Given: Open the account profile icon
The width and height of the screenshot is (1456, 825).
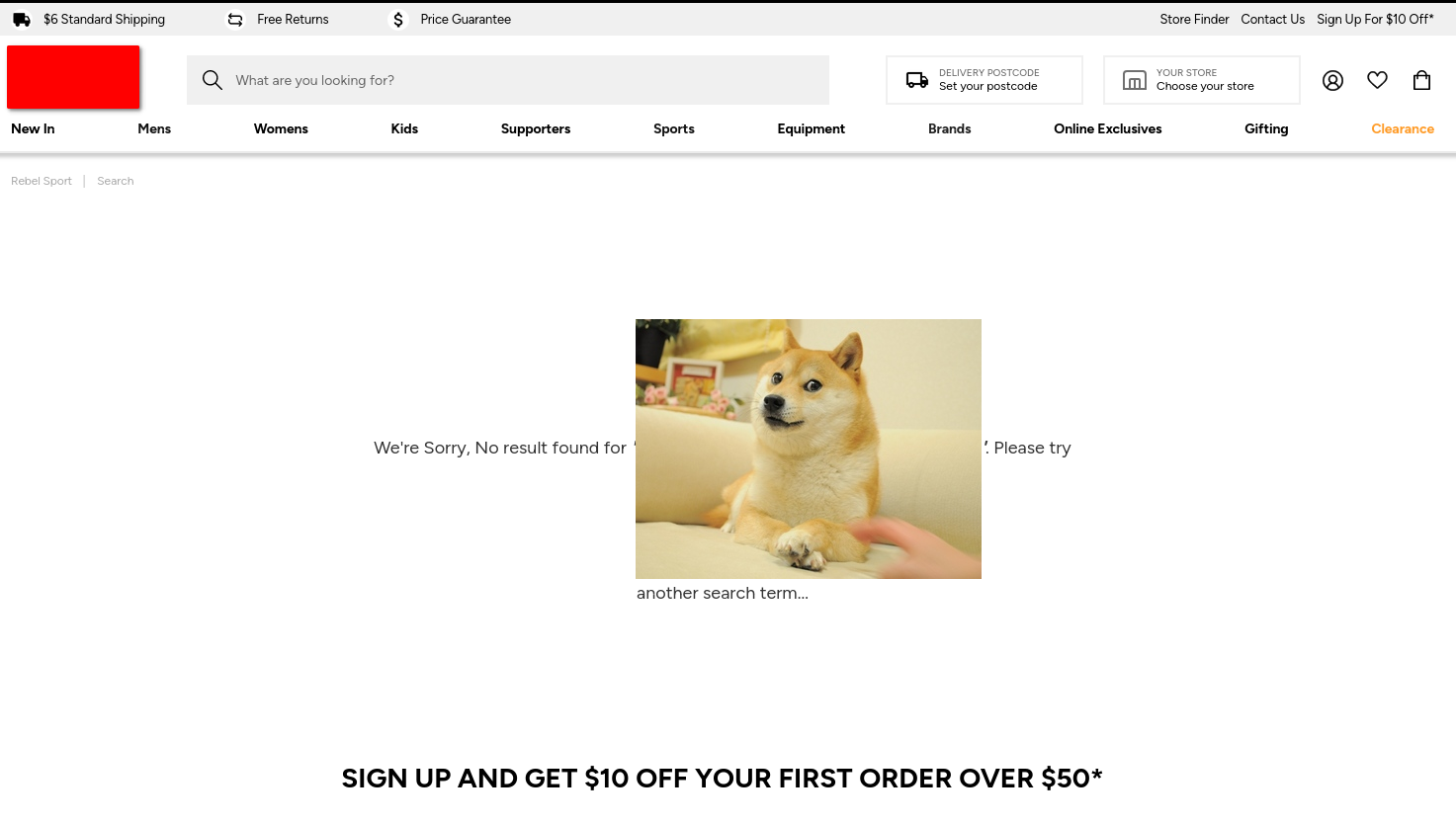Looking at the screenshot, I should point(1332,81).
